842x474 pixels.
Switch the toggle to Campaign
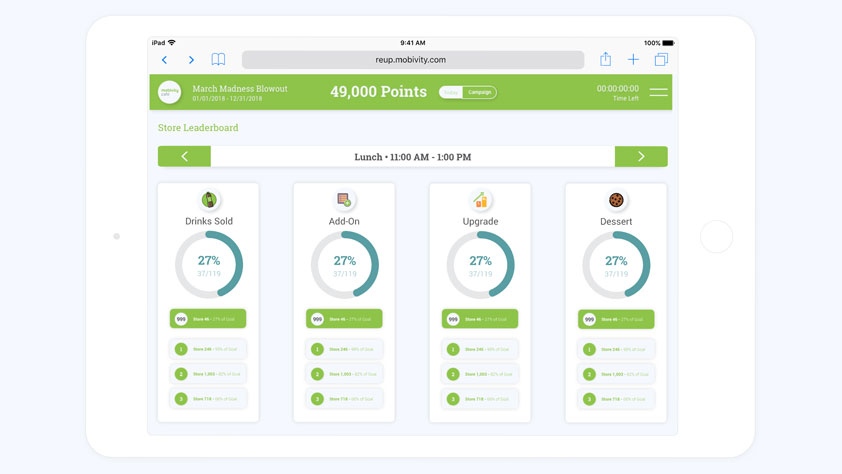point(480,92)
